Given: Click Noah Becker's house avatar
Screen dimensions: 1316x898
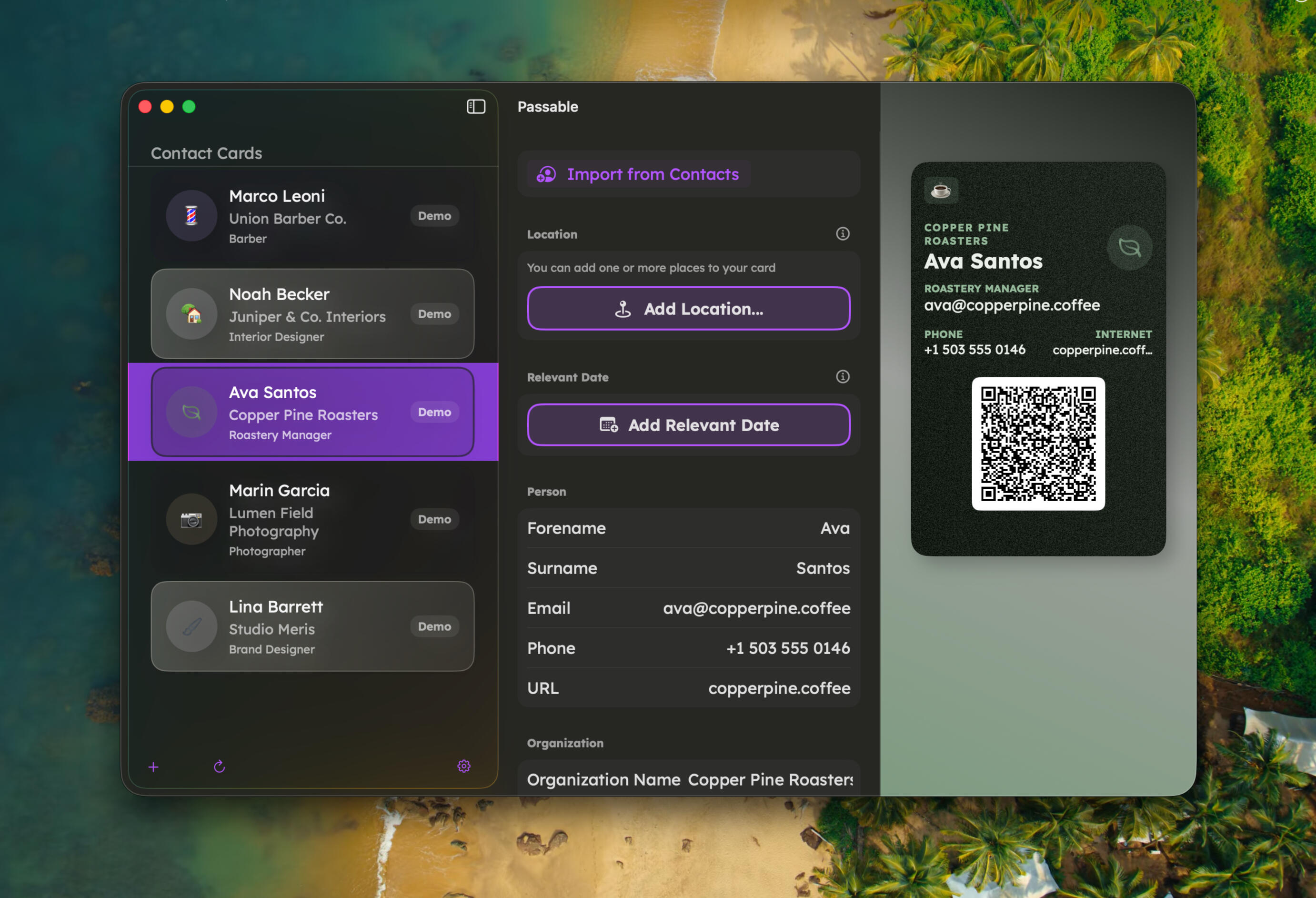Looking at the screenshot, I should 191,315.
